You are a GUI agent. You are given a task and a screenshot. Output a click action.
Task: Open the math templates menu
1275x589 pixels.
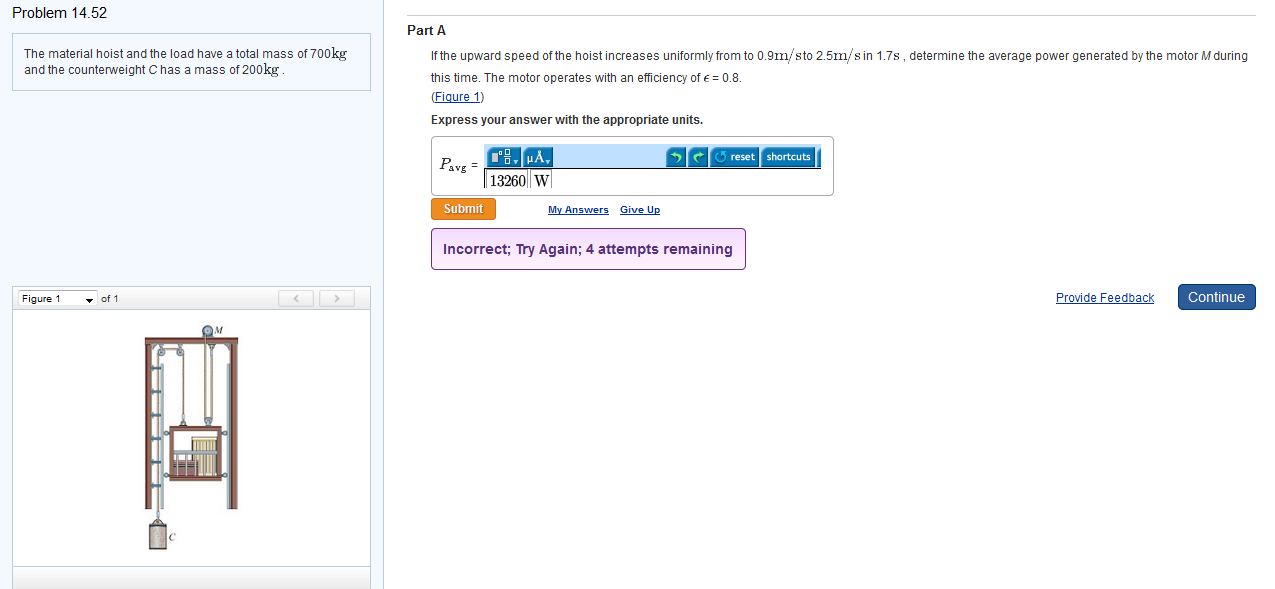[505, 157]
